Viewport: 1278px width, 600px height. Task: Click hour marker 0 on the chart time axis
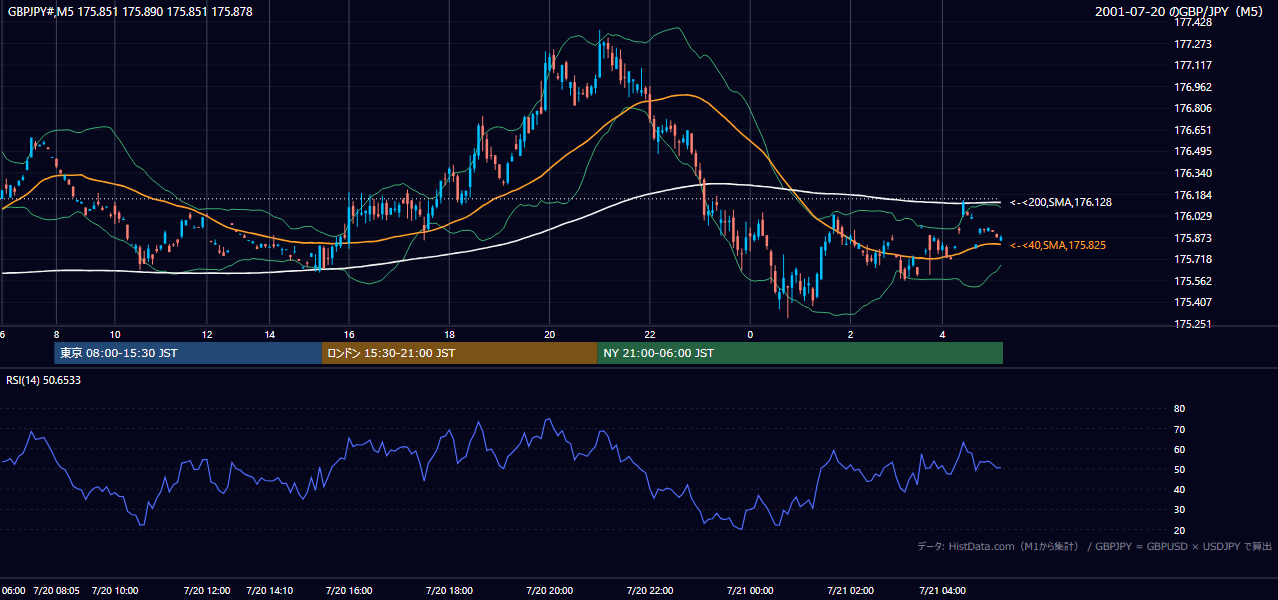click(750, 335)
